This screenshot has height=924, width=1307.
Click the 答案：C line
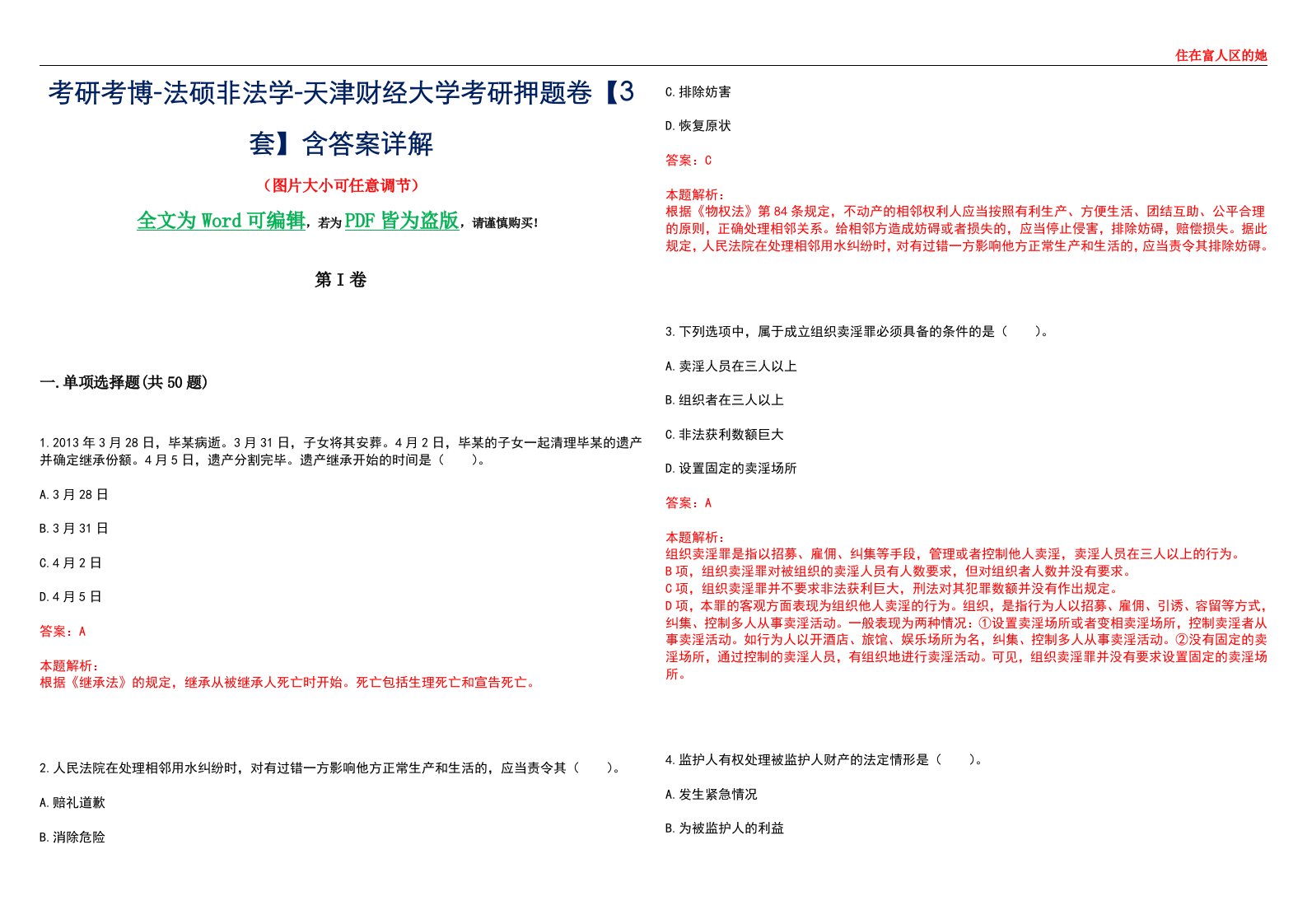click(689, 160)
